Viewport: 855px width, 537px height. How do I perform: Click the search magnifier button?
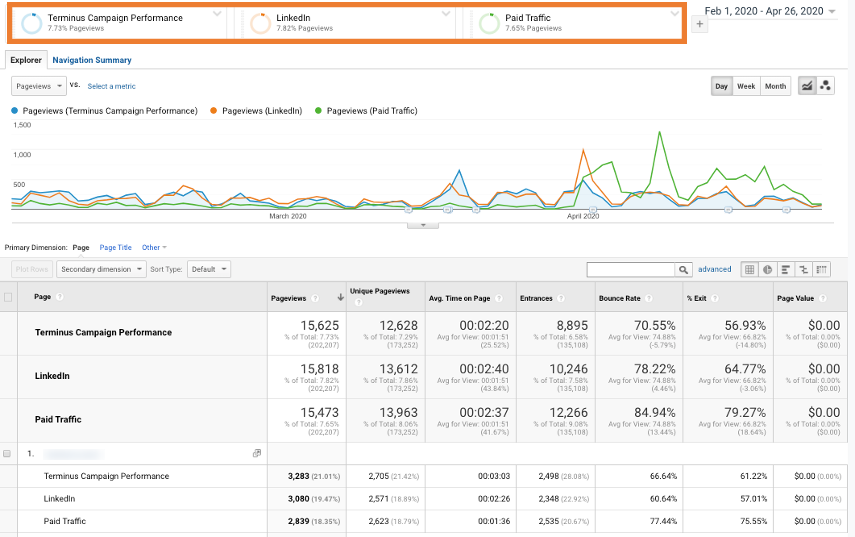683,269
